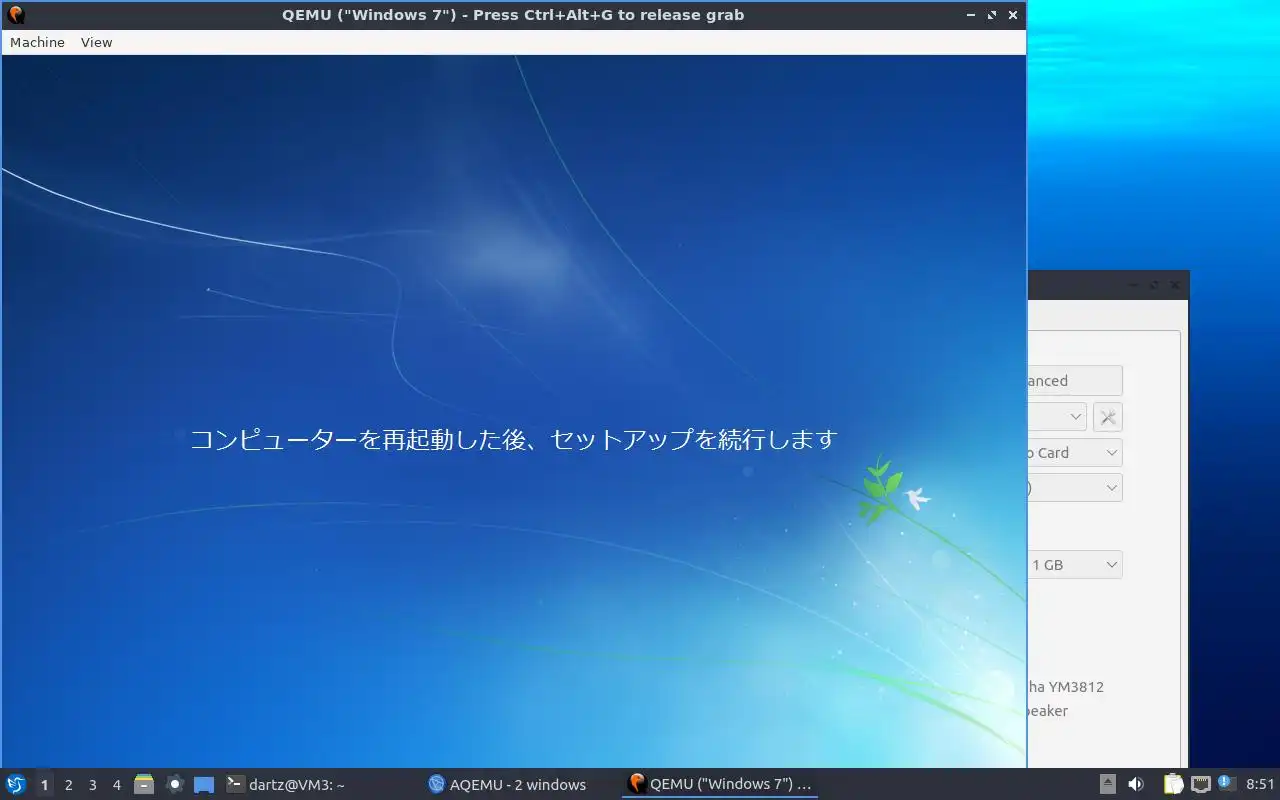Image resolution: width=1280 pixels, height=800 pixels.
Task: Switch to workspace 4
Action: tap(116, 785)
